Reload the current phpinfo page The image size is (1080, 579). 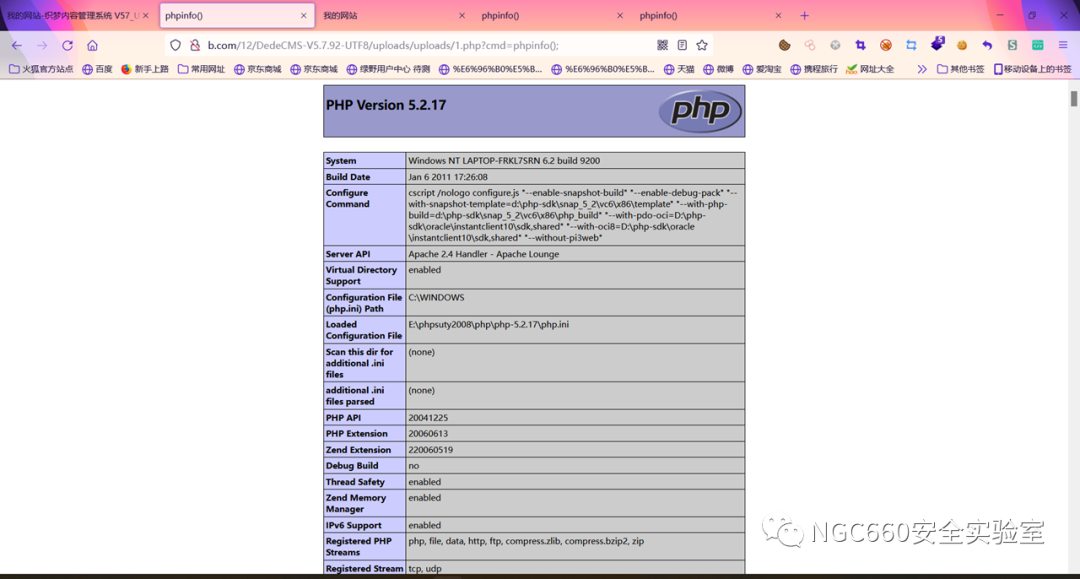pyautogui.click(x=68, y=45)
